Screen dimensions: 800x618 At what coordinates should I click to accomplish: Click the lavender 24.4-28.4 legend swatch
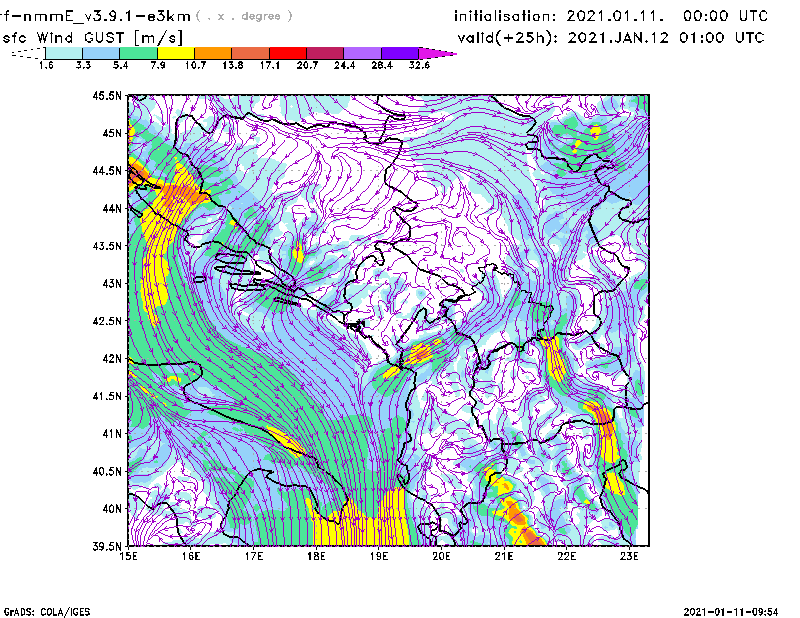(362, 53)
